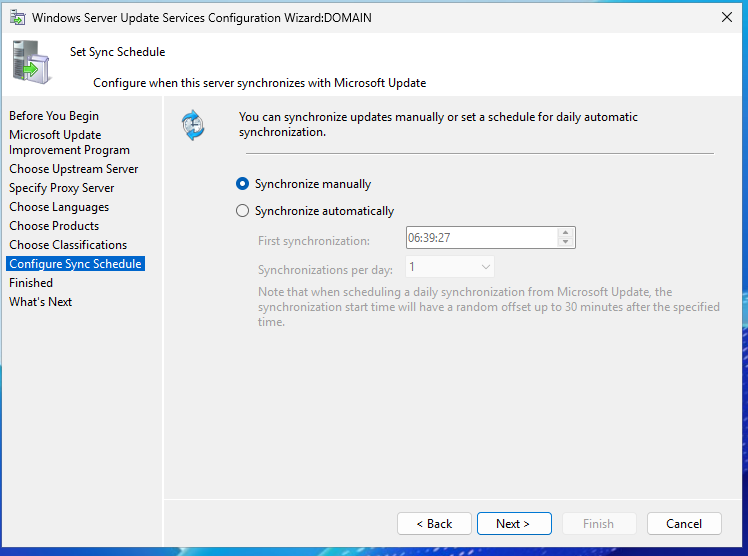The height and width of the screenshot is (556, 748).
Task: Click 'Configure when this server synchronizes' subtitle
Action: pyautogui.click(x=260, y=83)
